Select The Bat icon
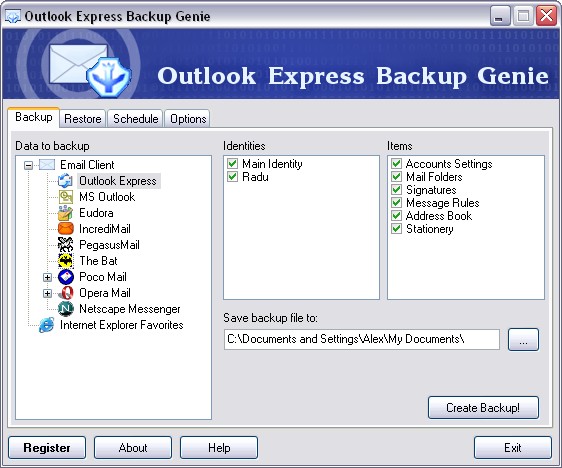This screenshot has width=562, height=468. (66, 261)
